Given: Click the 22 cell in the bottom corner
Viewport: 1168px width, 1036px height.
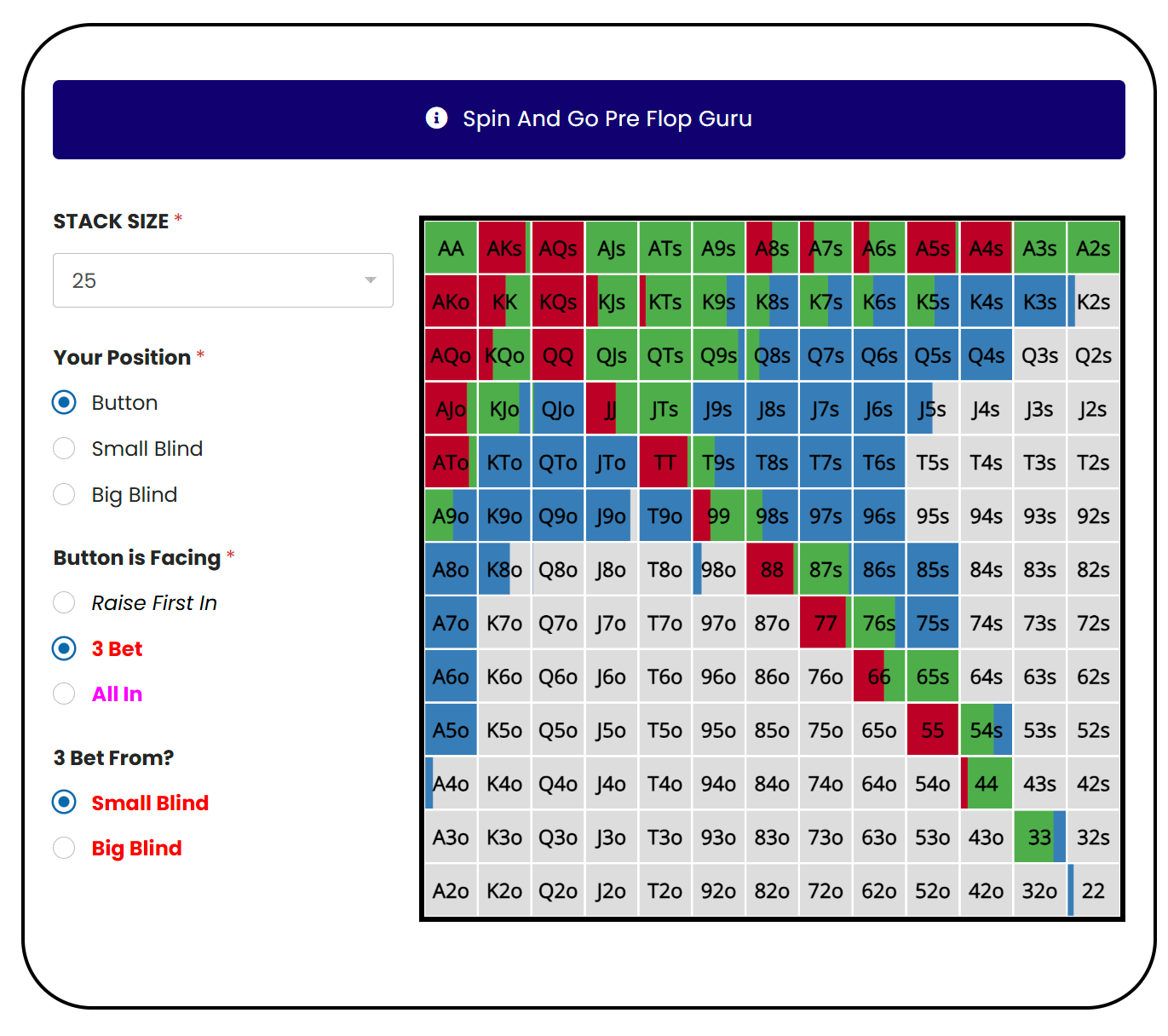Looking at the screenshot, I should 1093,890.
